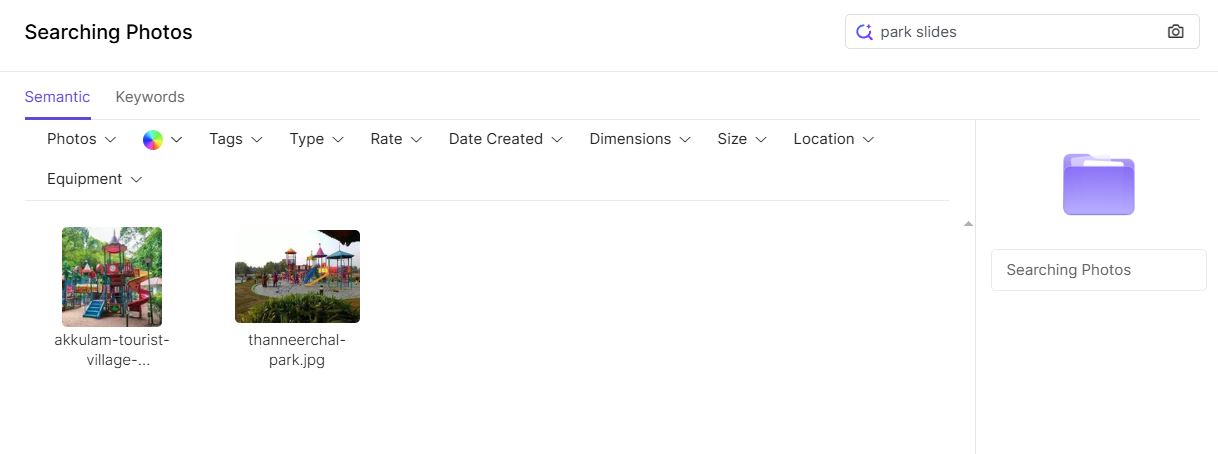Expand the Size filter dropdown

(x=741, y=139)
